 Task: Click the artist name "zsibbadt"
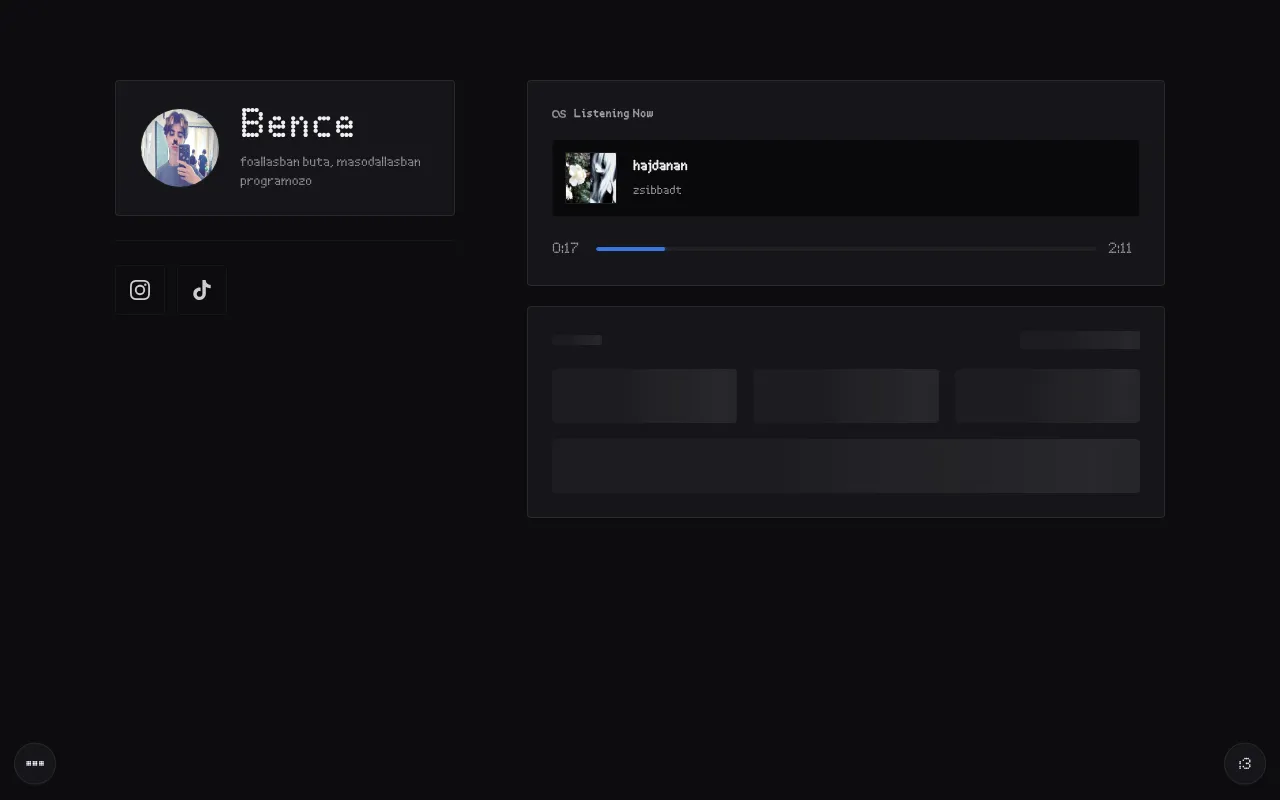[657, 190]
